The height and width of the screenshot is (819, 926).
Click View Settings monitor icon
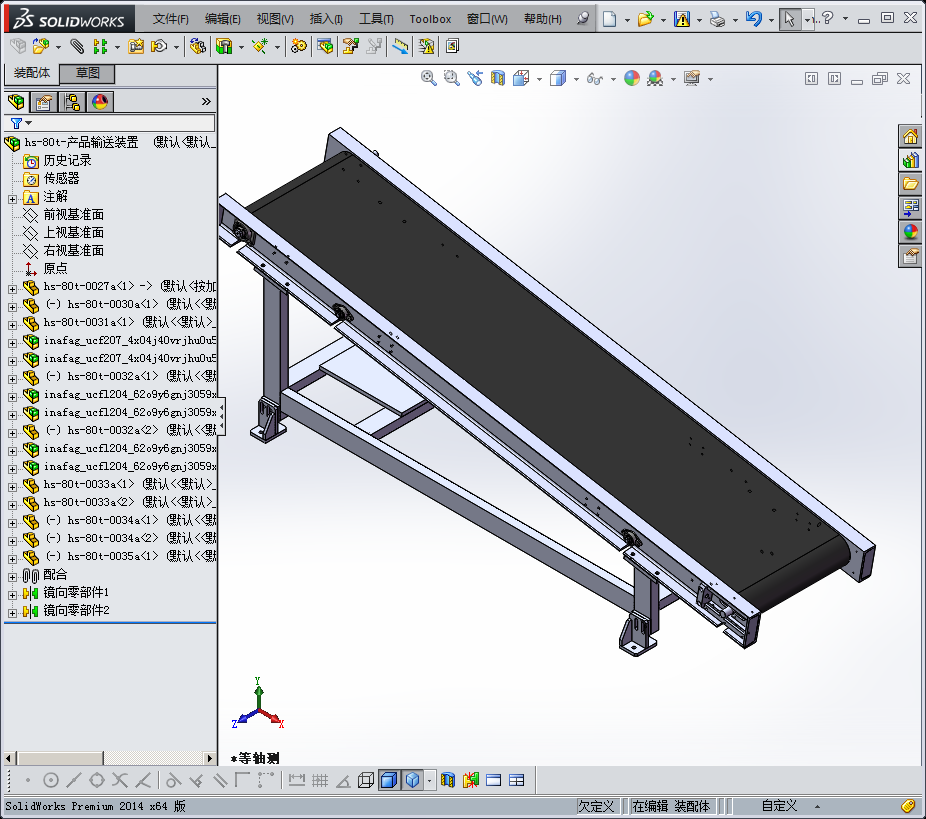692,78
